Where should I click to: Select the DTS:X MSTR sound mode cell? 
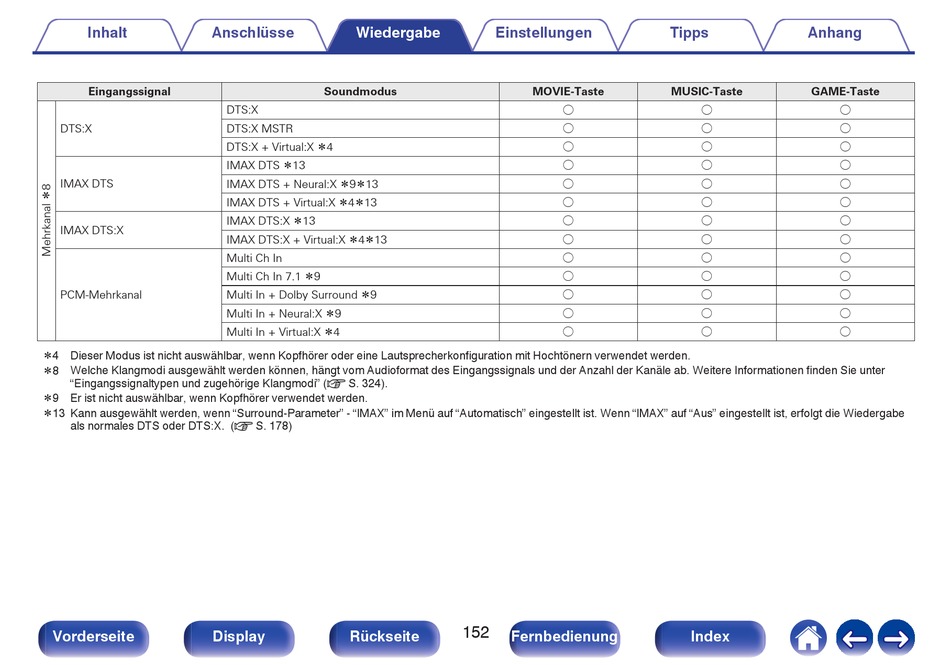click(x=360, y=128)
